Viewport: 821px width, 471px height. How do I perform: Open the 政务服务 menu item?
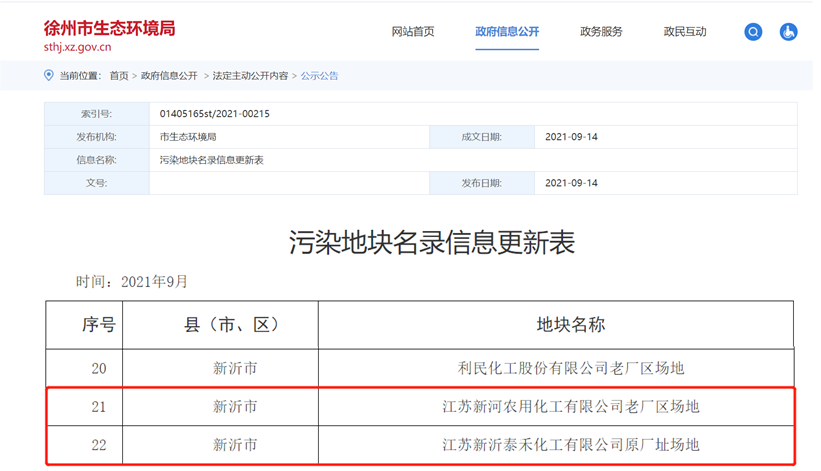click(x=601, y=32)
